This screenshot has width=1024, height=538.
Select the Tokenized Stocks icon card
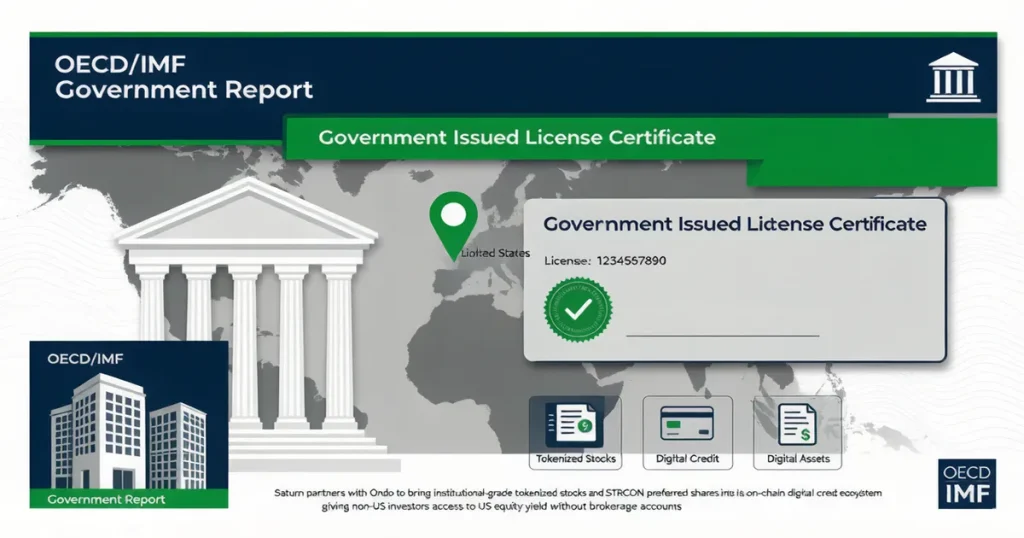point(575,433)
